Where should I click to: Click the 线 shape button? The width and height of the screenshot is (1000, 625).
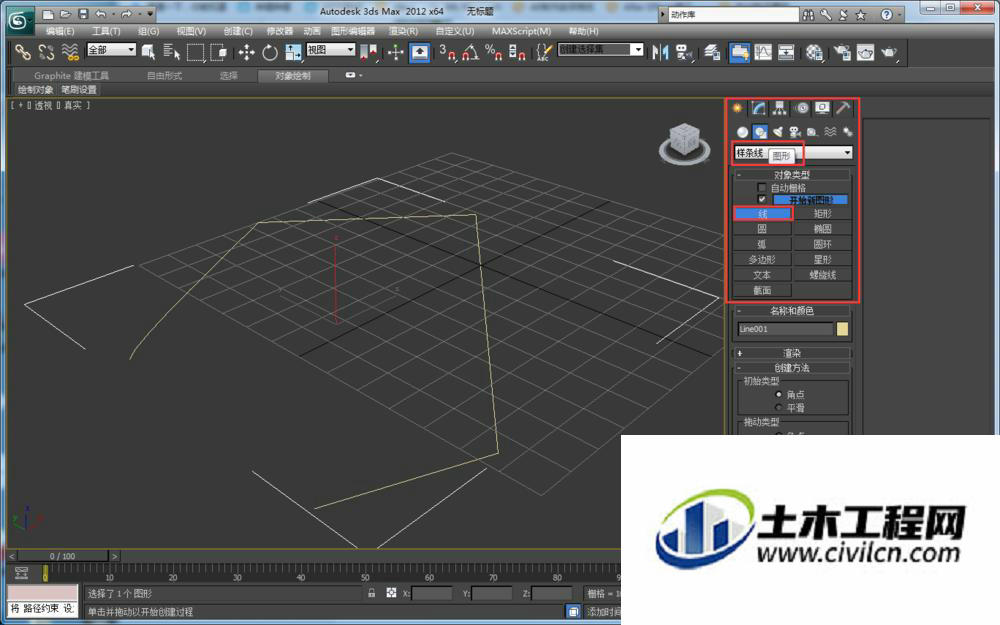(763, 214)
